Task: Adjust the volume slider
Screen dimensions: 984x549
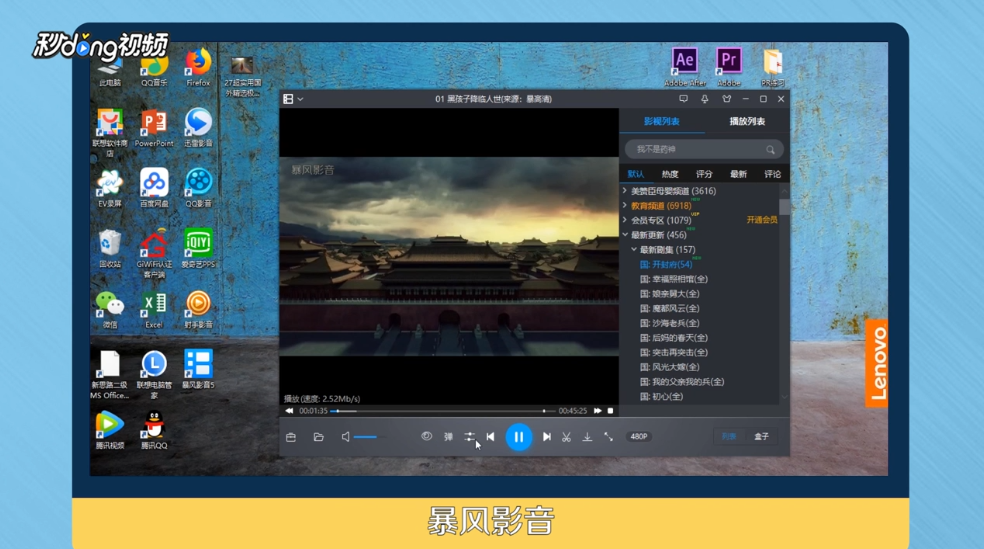Action: (370, 437)
